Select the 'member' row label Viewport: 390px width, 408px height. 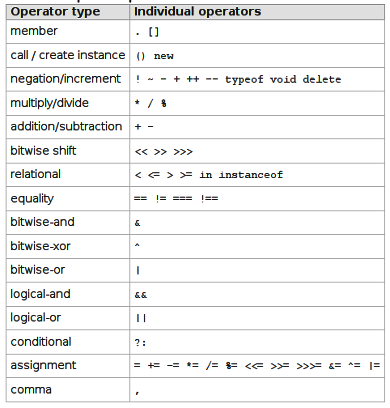tap(34, 31)
